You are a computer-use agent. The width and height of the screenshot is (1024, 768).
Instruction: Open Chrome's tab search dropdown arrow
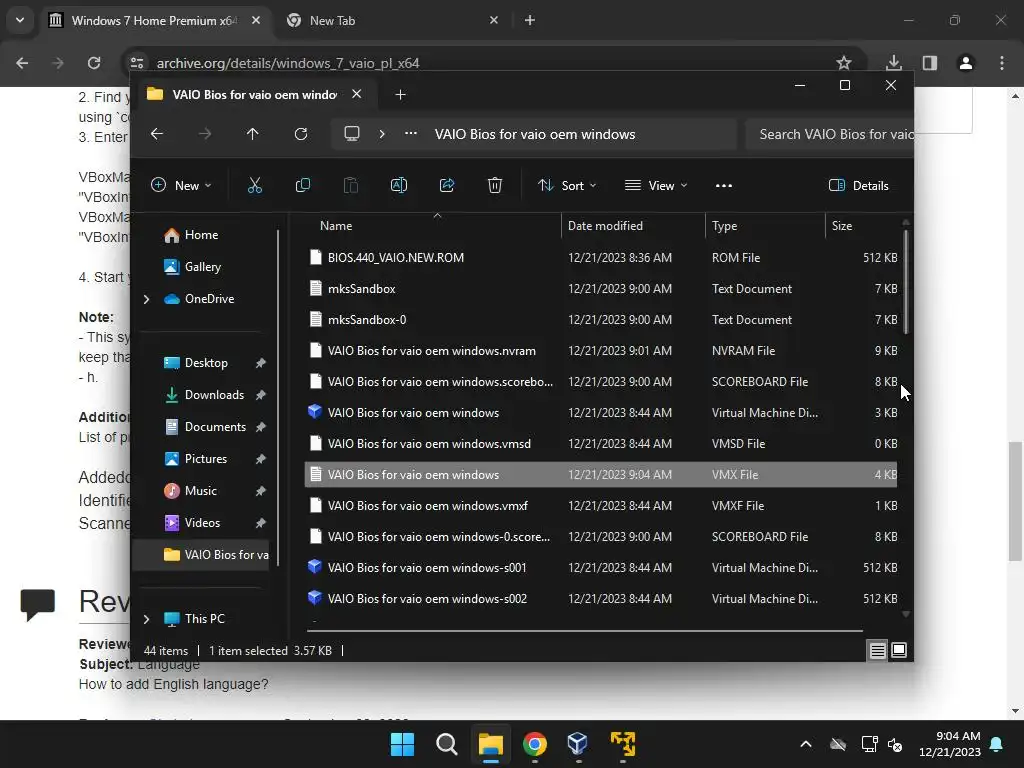pos(20,20)
